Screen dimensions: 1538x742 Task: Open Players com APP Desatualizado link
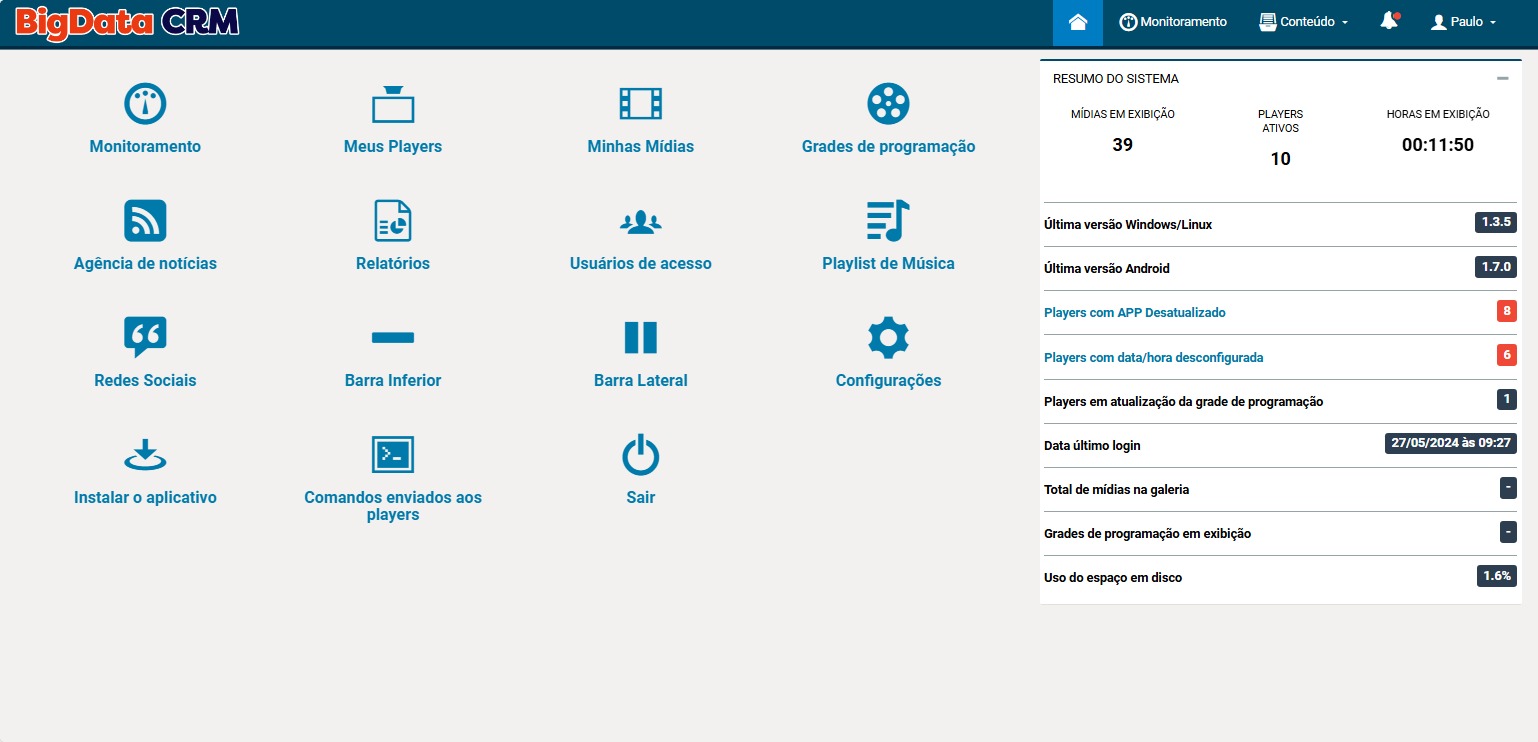click(1134, 313)
